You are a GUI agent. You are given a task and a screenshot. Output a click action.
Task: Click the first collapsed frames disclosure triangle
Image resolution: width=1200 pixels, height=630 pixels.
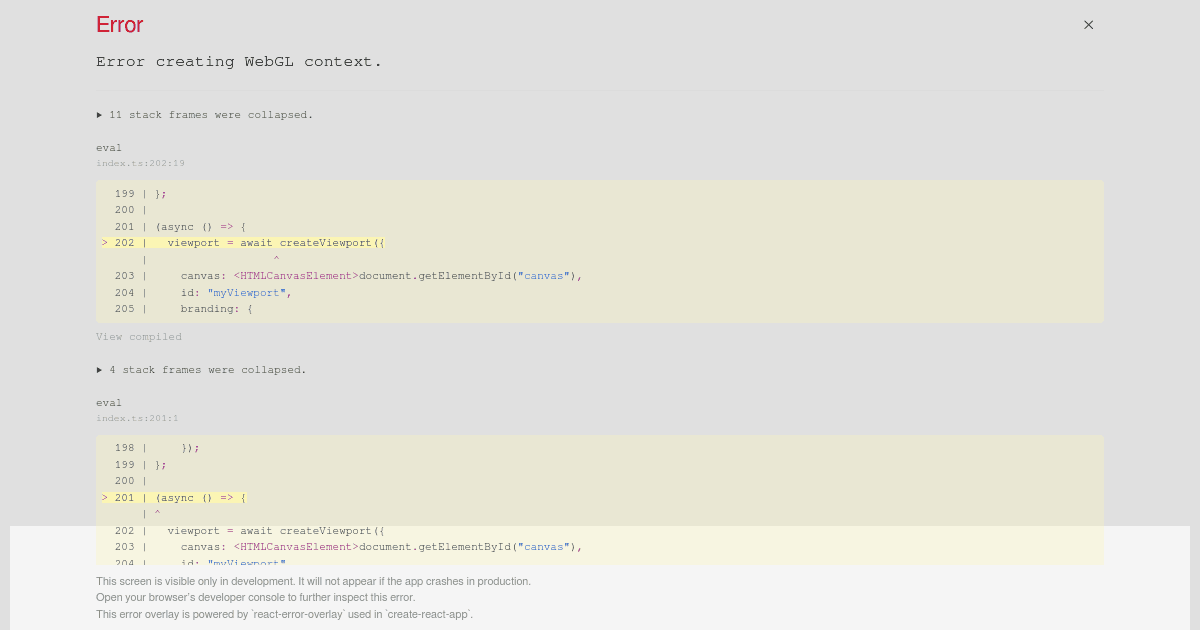tap(100, 114)
